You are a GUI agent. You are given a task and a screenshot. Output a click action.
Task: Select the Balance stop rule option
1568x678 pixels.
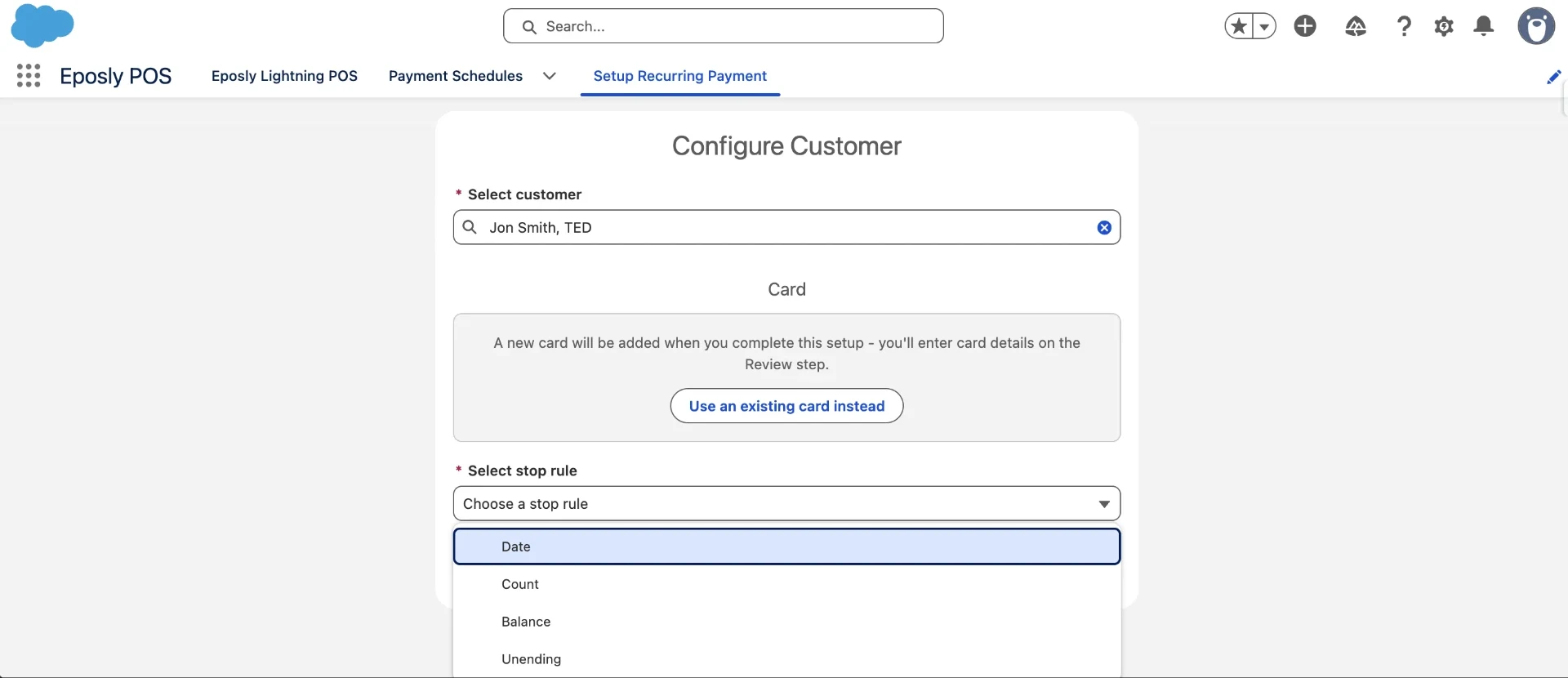[786, 622]
